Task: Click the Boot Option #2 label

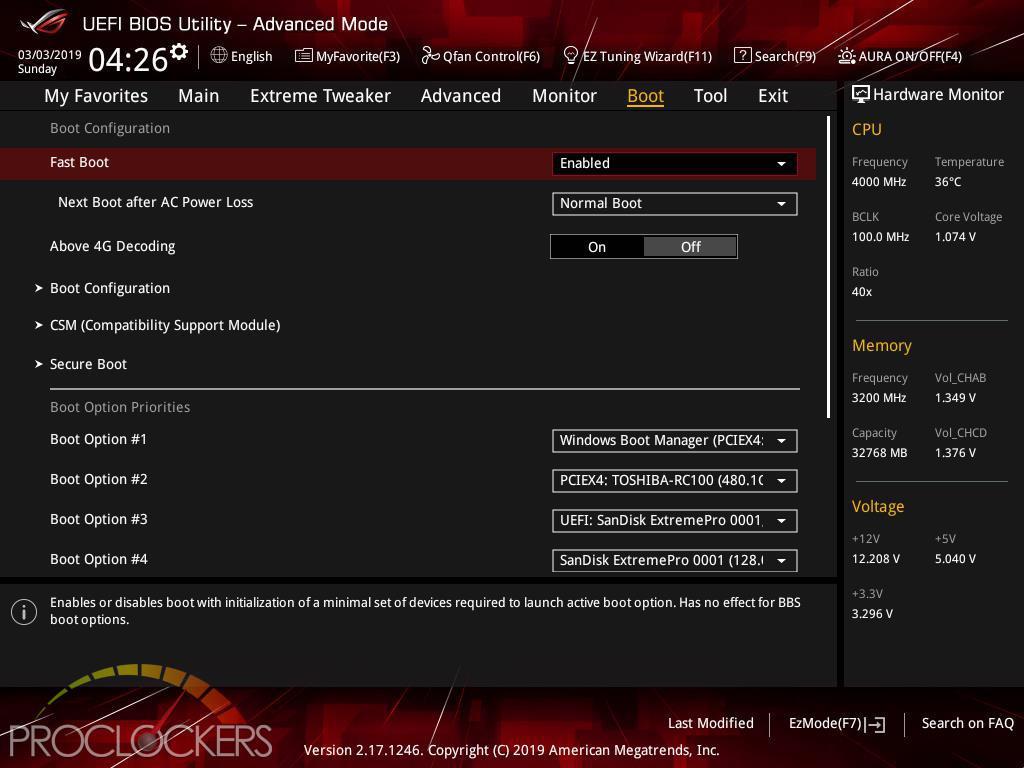Action: pos(99,479)
